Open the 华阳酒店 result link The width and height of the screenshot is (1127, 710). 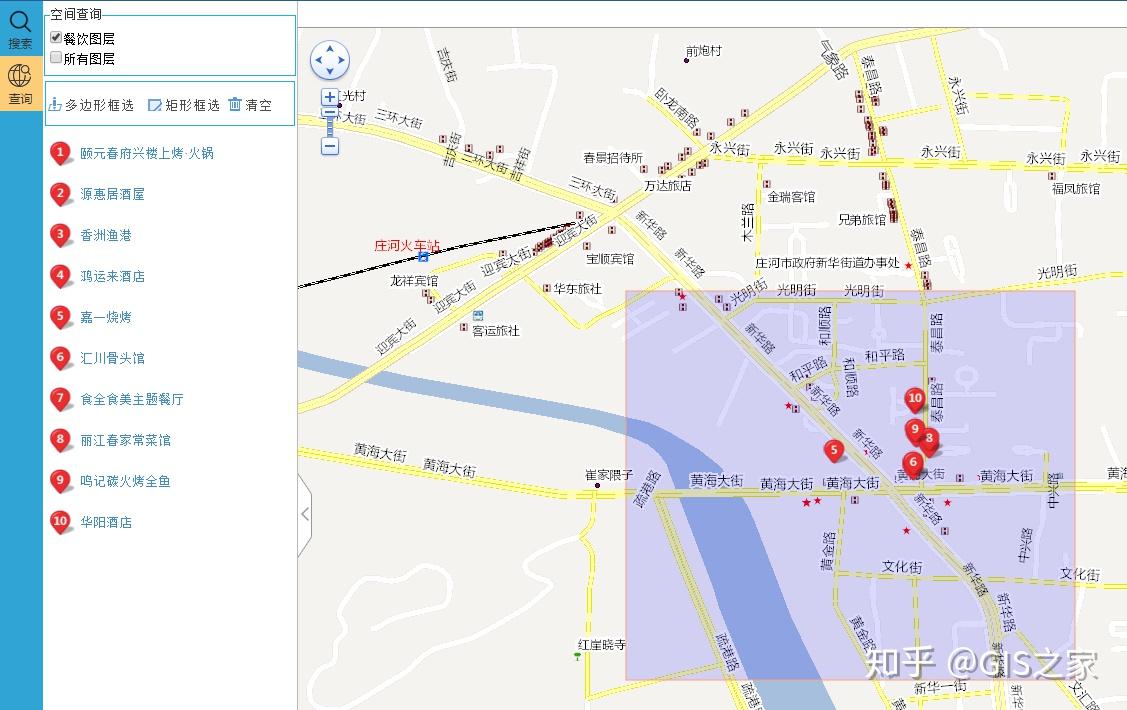106,522
